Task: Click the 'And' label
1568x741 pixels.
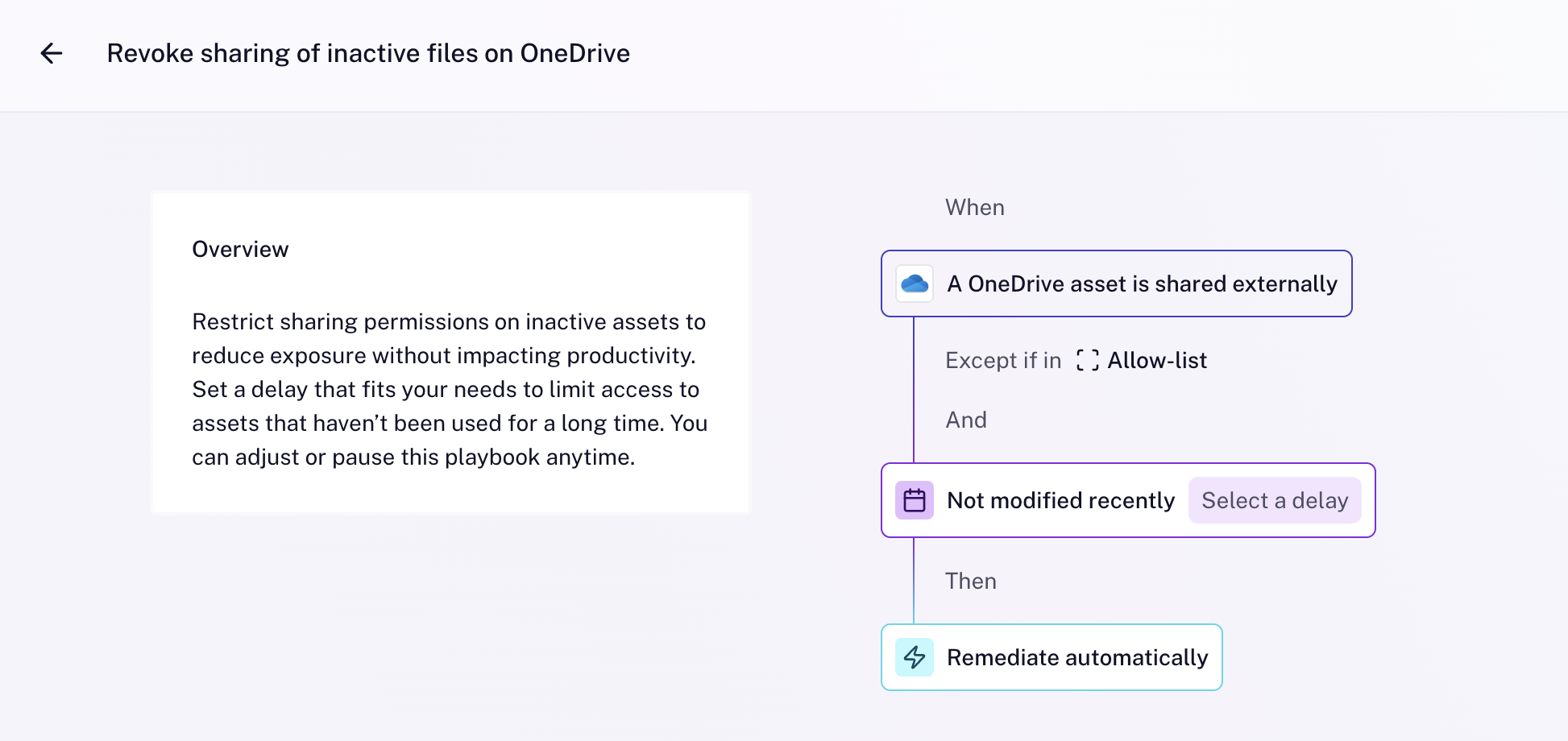Action: tap(966, 420)
